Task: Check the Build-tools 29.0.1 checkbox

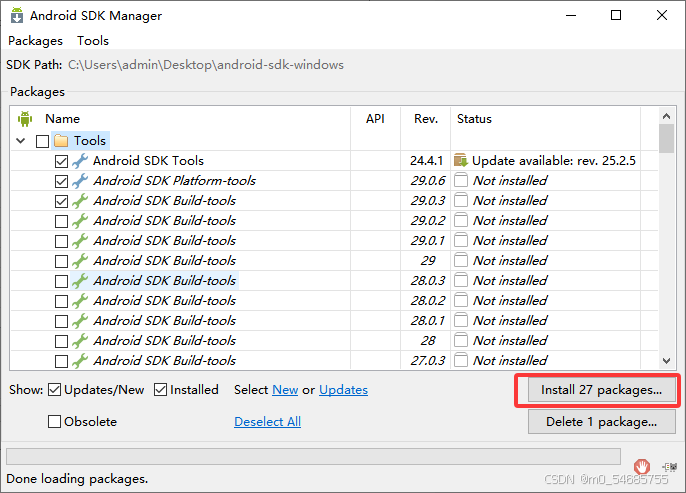Action: pyautogui.click(x=61, y=241)
